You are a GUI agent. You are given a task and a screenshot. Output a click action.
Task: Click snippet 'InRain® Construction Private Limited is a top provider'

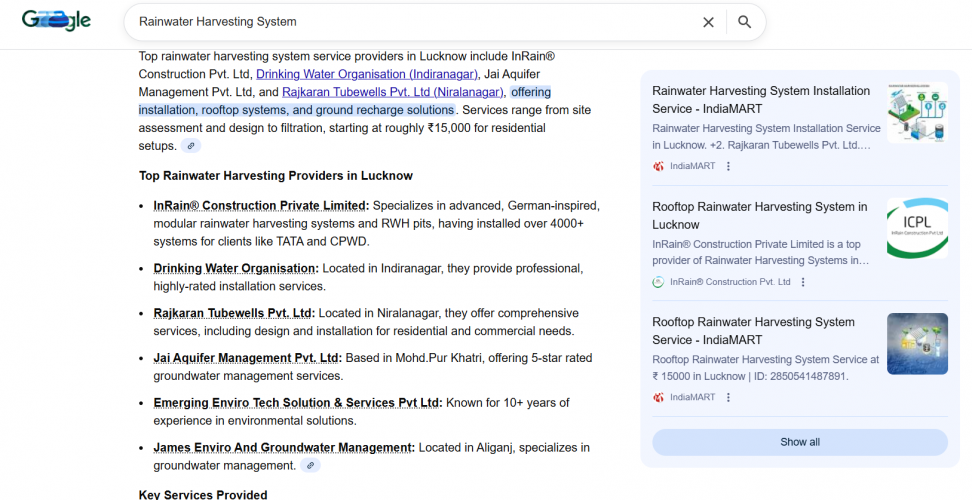point(761,252)
